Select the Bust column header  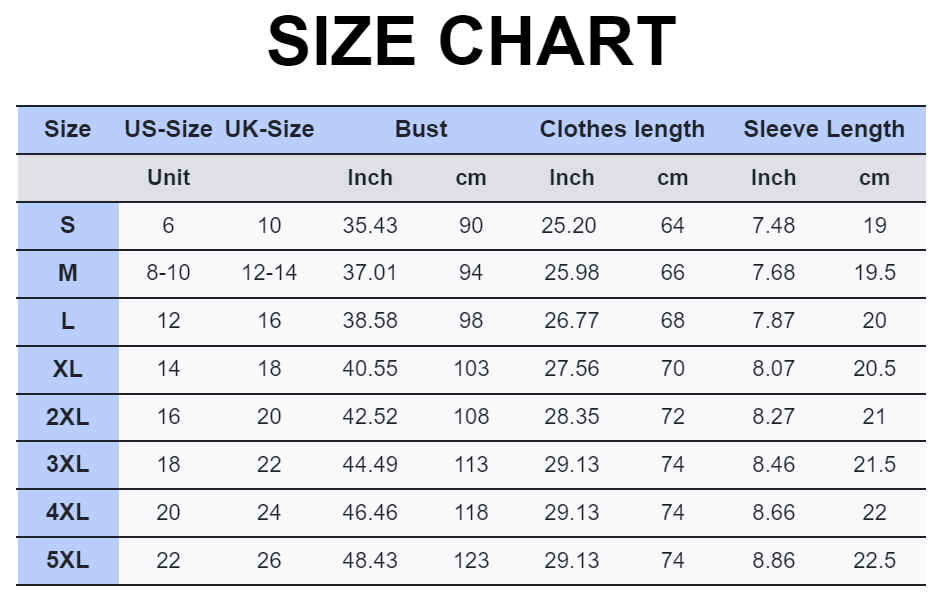[x=421, y=129]
